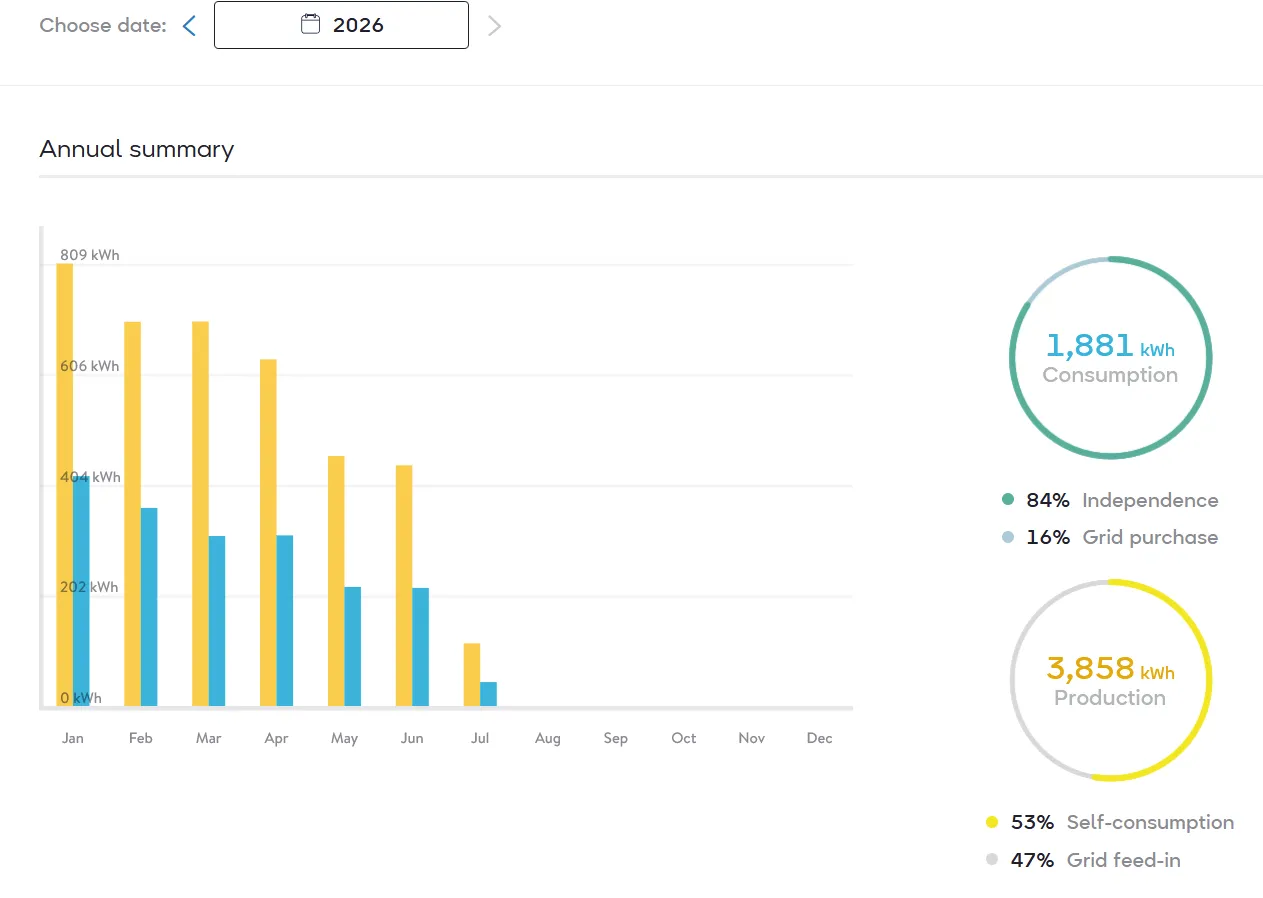This screenshot has width=1263, height=898.
Task: Click the 606 kWh axis label
Action: tap(89, 366)
